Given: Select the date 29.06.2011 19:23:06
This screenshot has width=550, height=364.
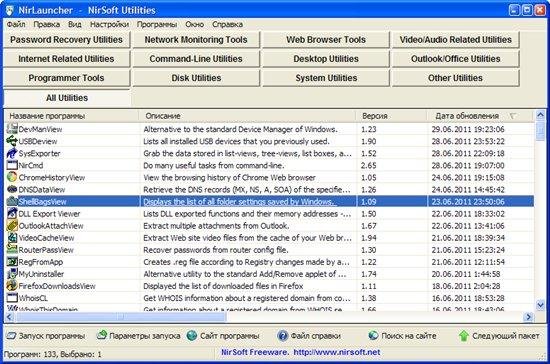Looking at the screenshot, I should point(468,129).
